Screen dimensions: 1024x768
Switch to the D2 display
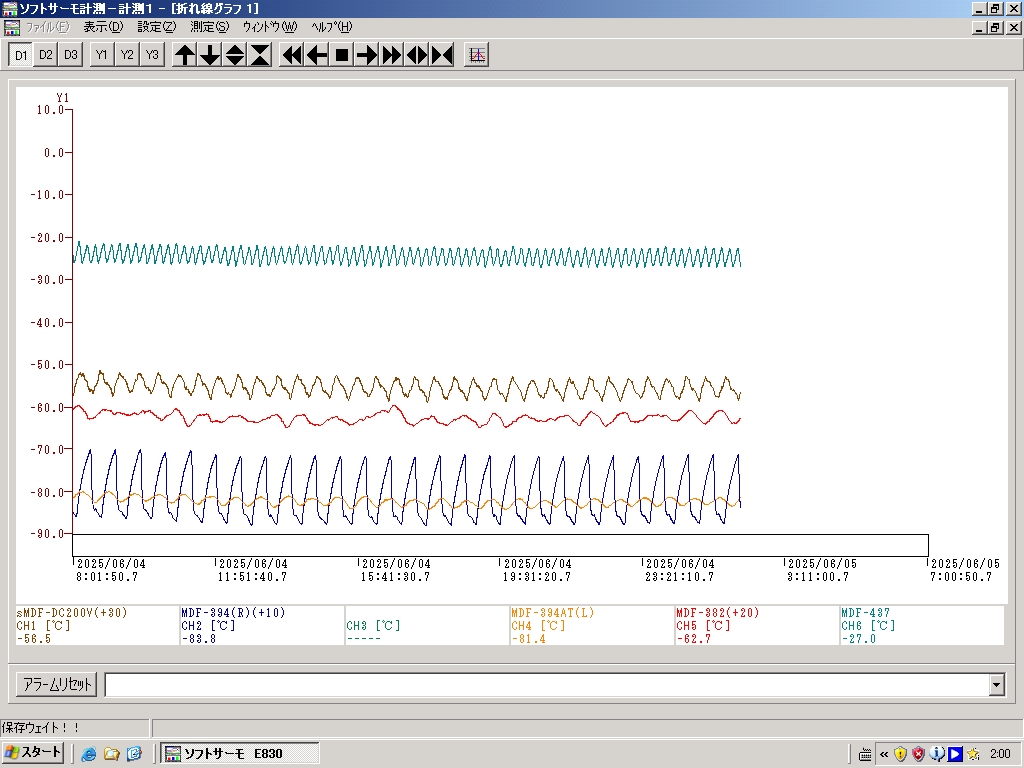46,55
